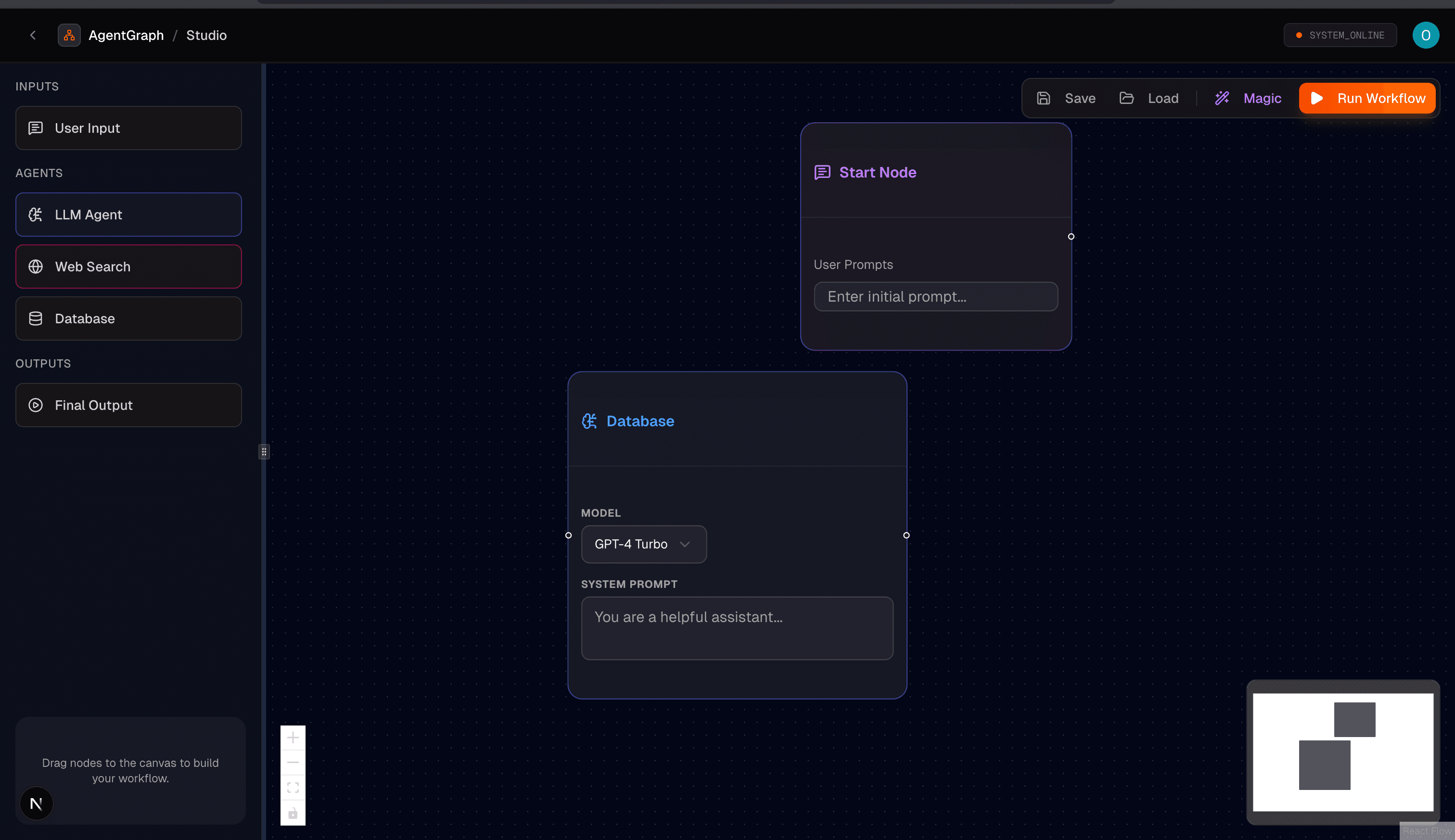The image size is (1455, 840).
Task: Click the Start Node chat icon
Action: [822, 172]
